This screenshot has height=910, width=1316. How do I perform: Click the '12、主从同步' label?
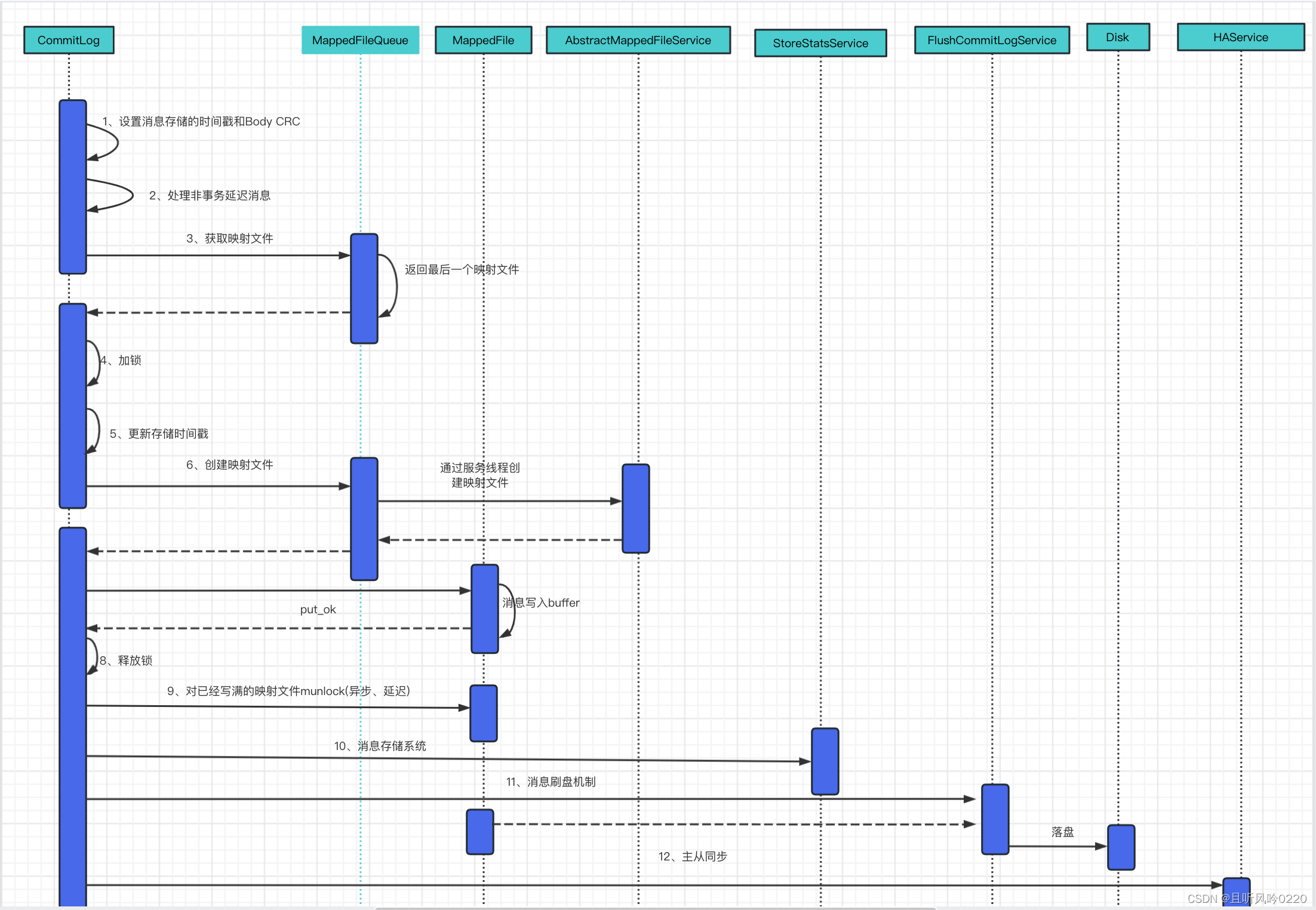[693, 856]
